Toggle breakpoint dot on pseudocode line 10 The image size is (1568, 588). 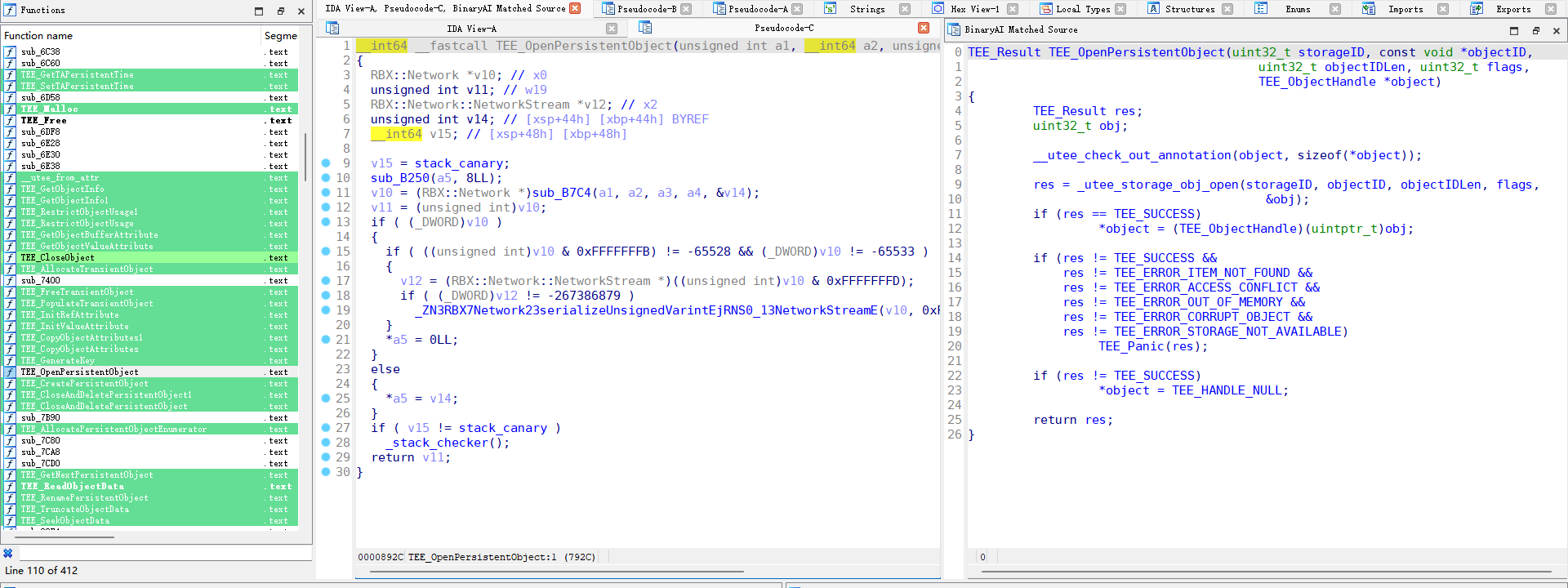pyautogui.click(x=326, y=178)
